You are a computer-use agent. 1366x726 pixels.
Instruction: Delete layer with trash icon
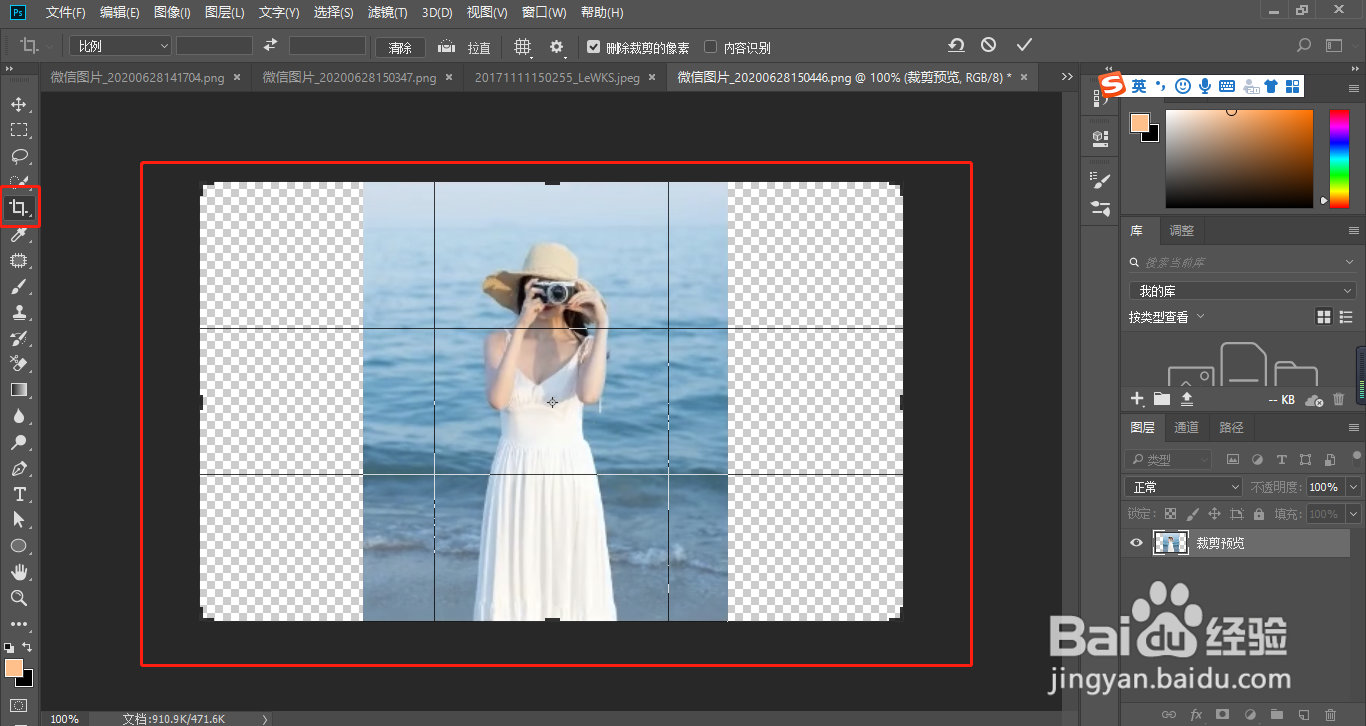point(1330,715)
